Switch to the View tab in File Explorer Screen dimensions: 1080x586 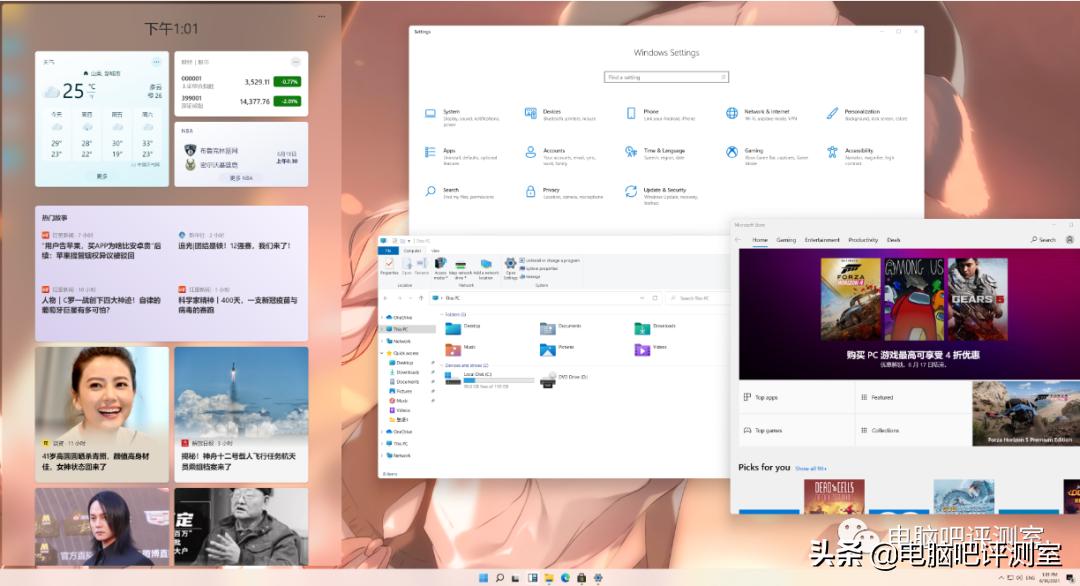point(435,248)
